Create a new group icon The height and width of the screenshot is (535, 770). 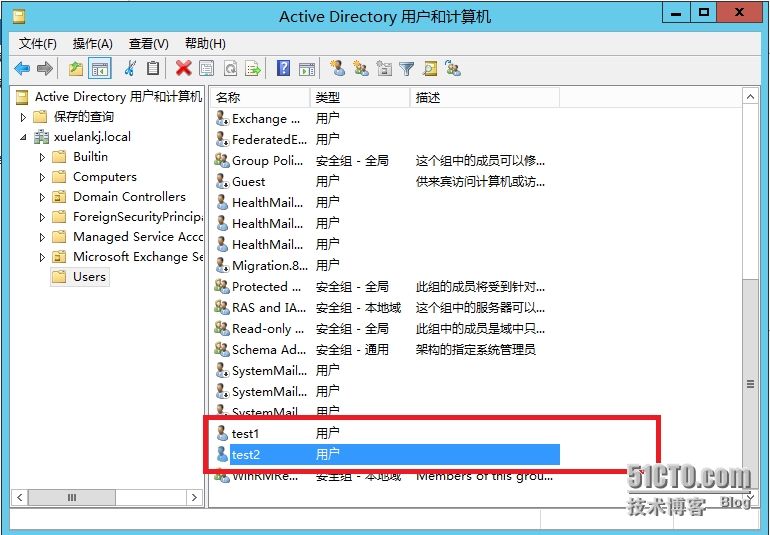click(361, 68)
